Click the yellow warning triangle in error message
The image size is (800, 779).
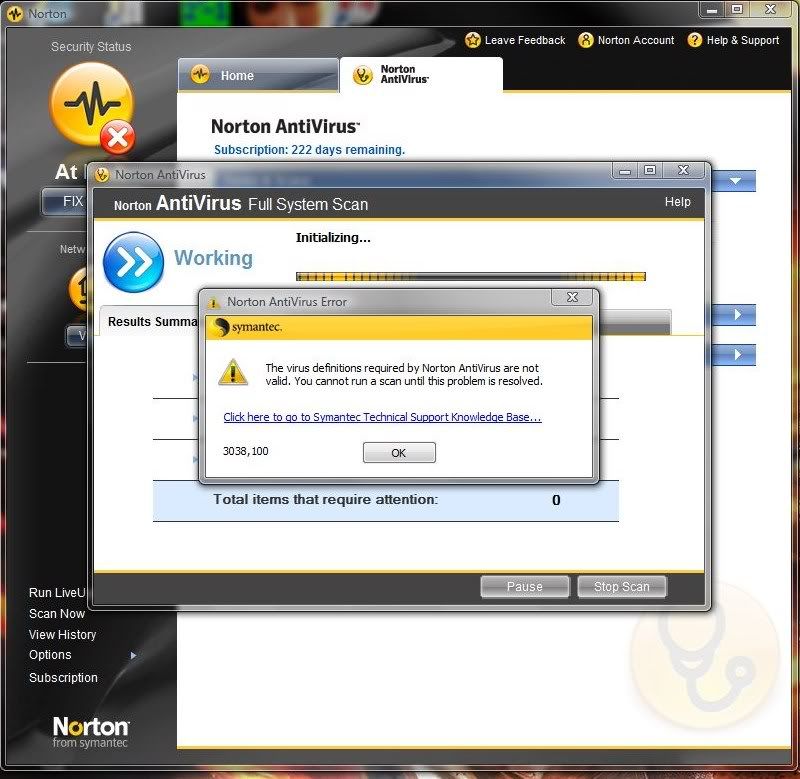[x=233, y=372]
